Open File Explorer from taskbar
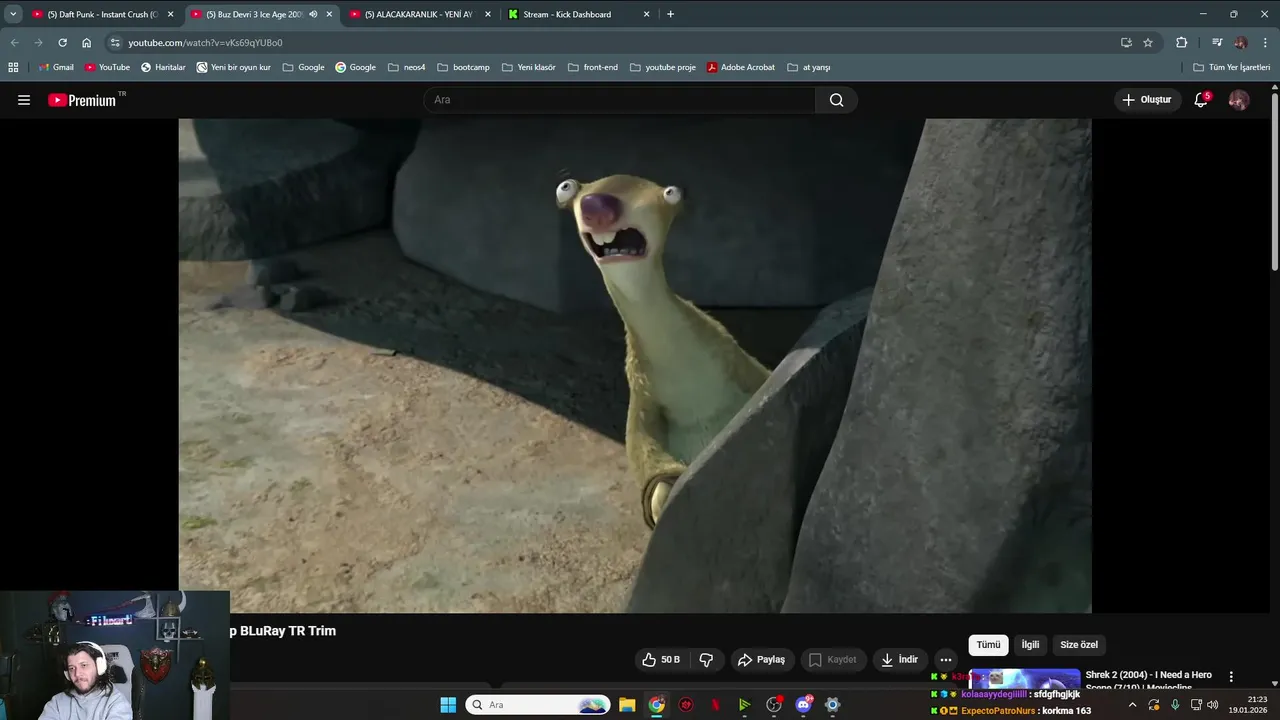 click(627, 705)
